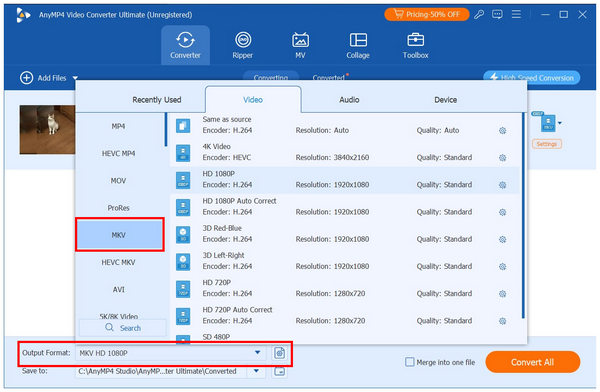Enable Merge into one file checkbox

point(409,362)
